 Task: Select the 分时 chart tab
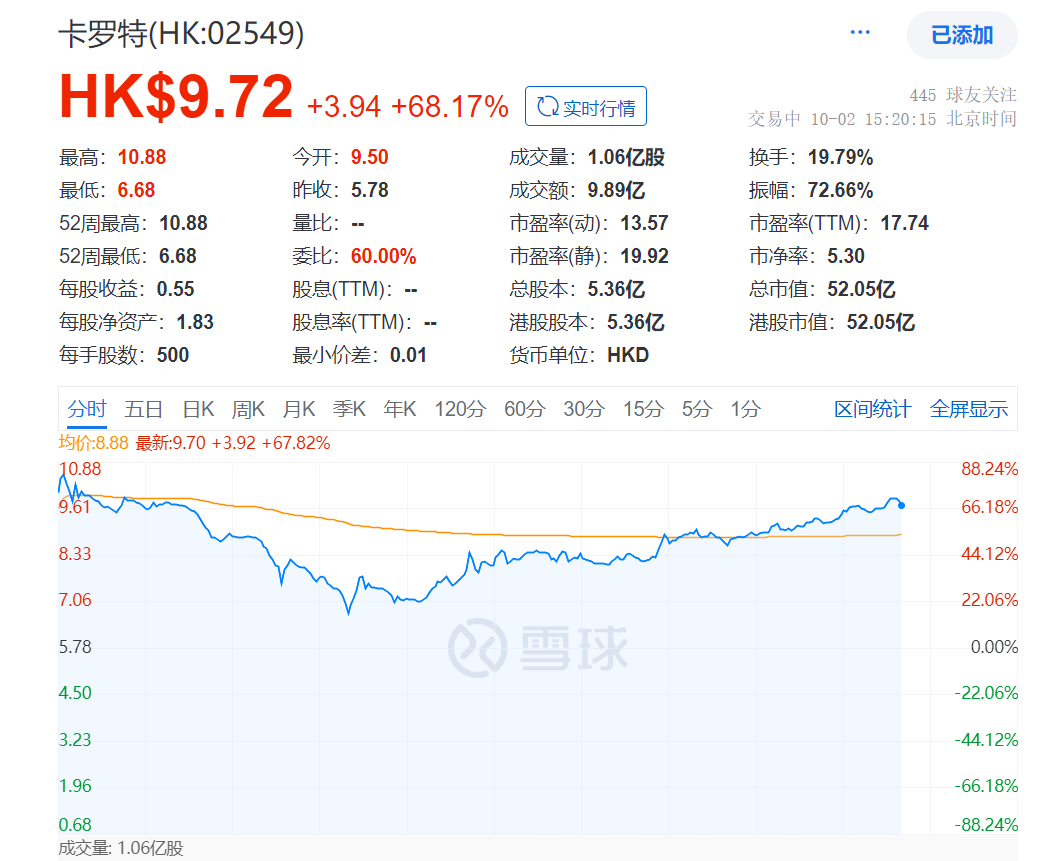pos(87,409)
